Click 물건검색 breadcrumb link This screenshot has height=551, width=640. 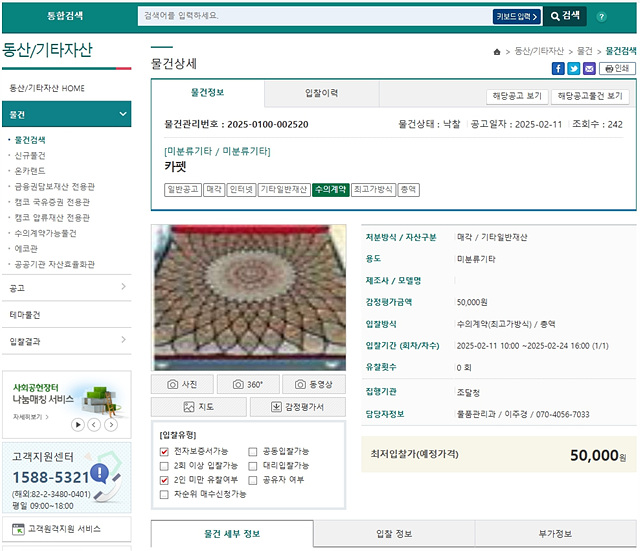tap(620, 51)
